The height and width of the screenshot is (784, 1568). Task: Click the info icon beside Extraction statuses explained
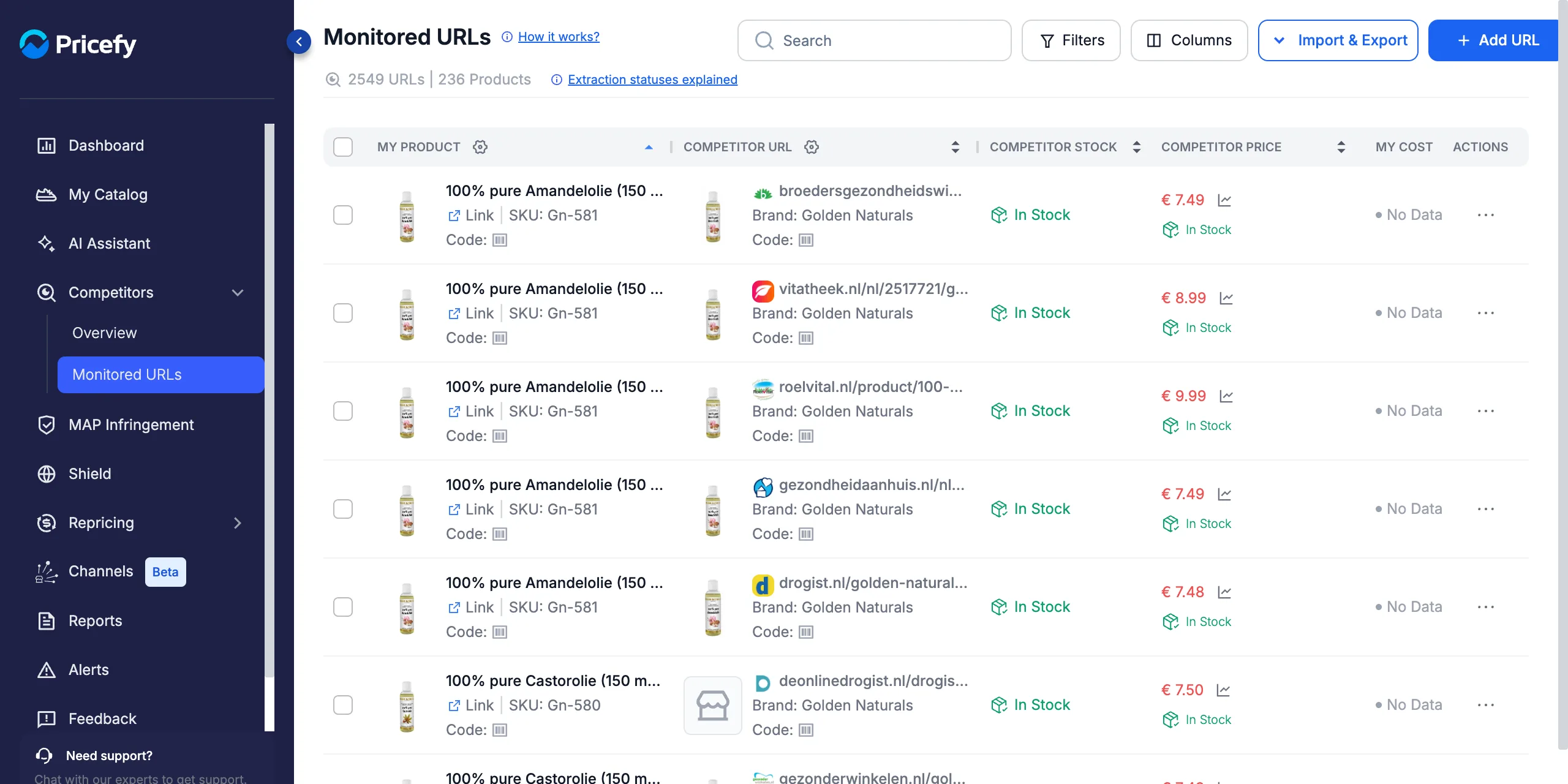(557, 80)
